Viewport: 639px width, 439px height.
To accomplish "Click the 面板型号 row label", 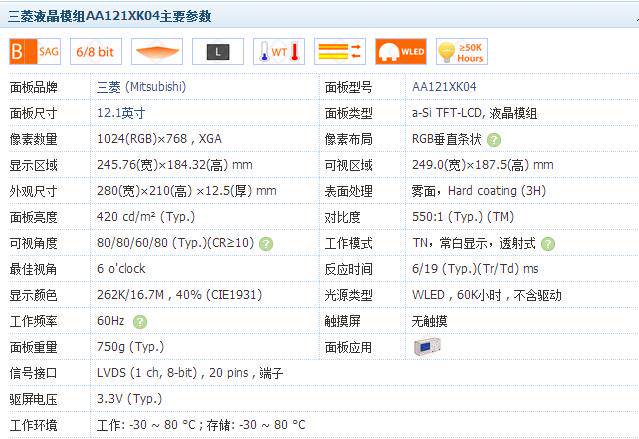I will 348,87.
